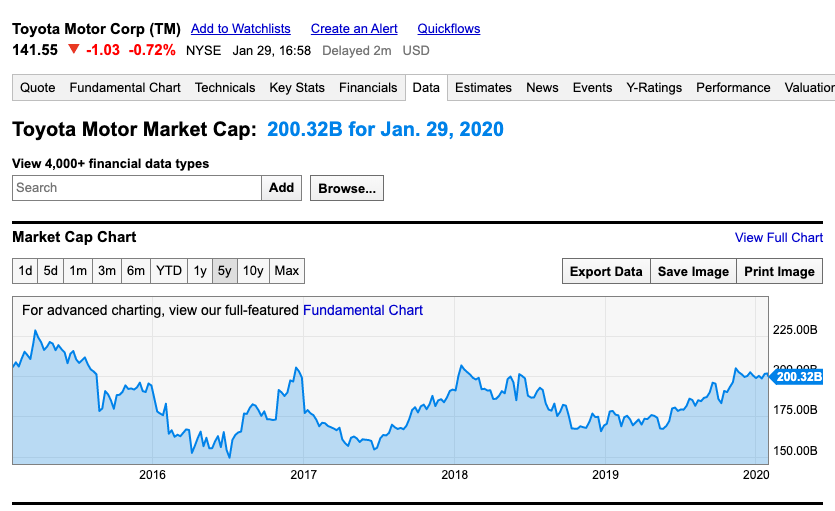
Task: Open Add to Watchlists
Action: click(241, 29)
